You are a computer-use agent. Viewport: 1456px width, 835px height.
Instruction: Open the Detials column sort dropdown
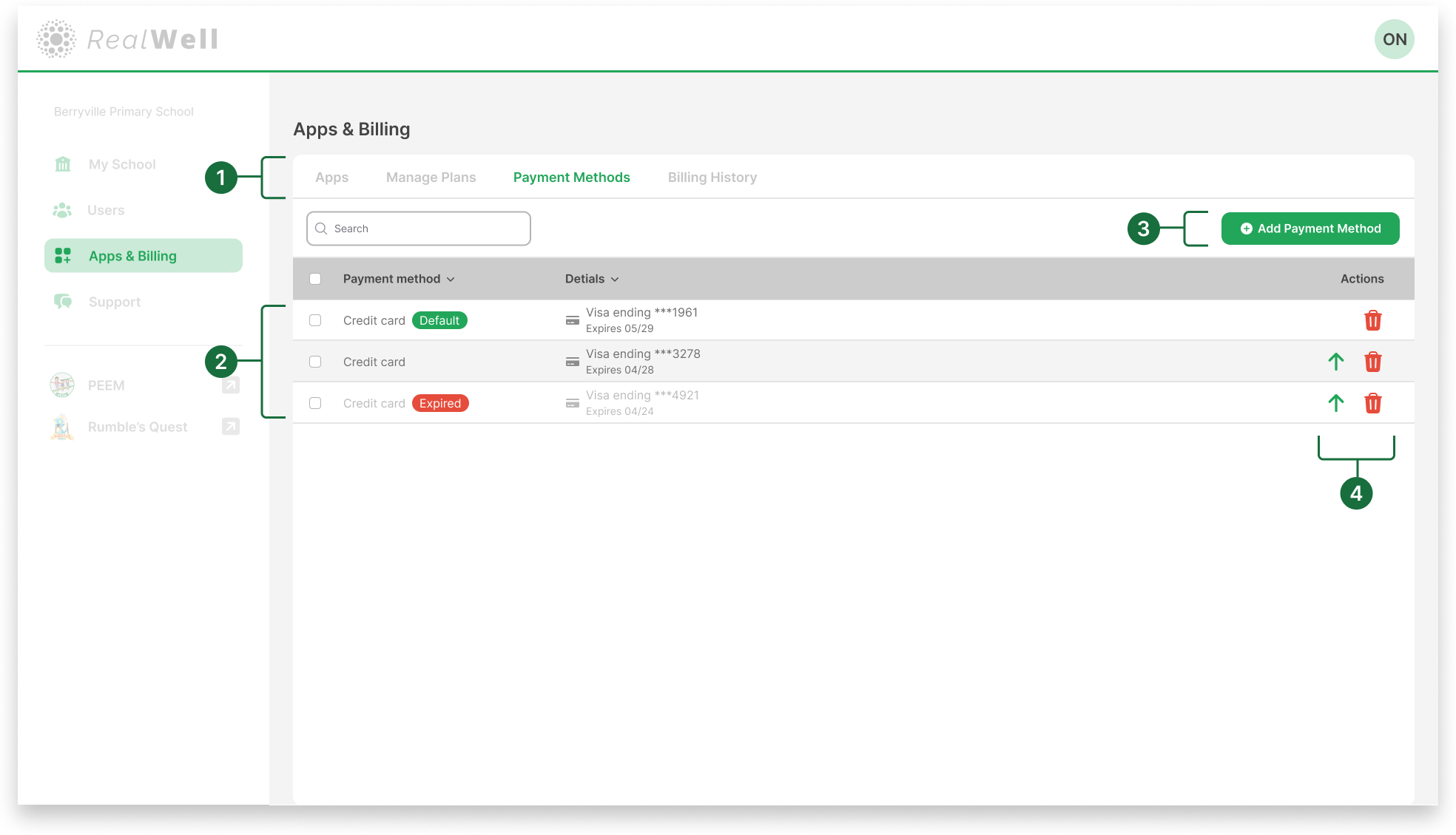615,279
